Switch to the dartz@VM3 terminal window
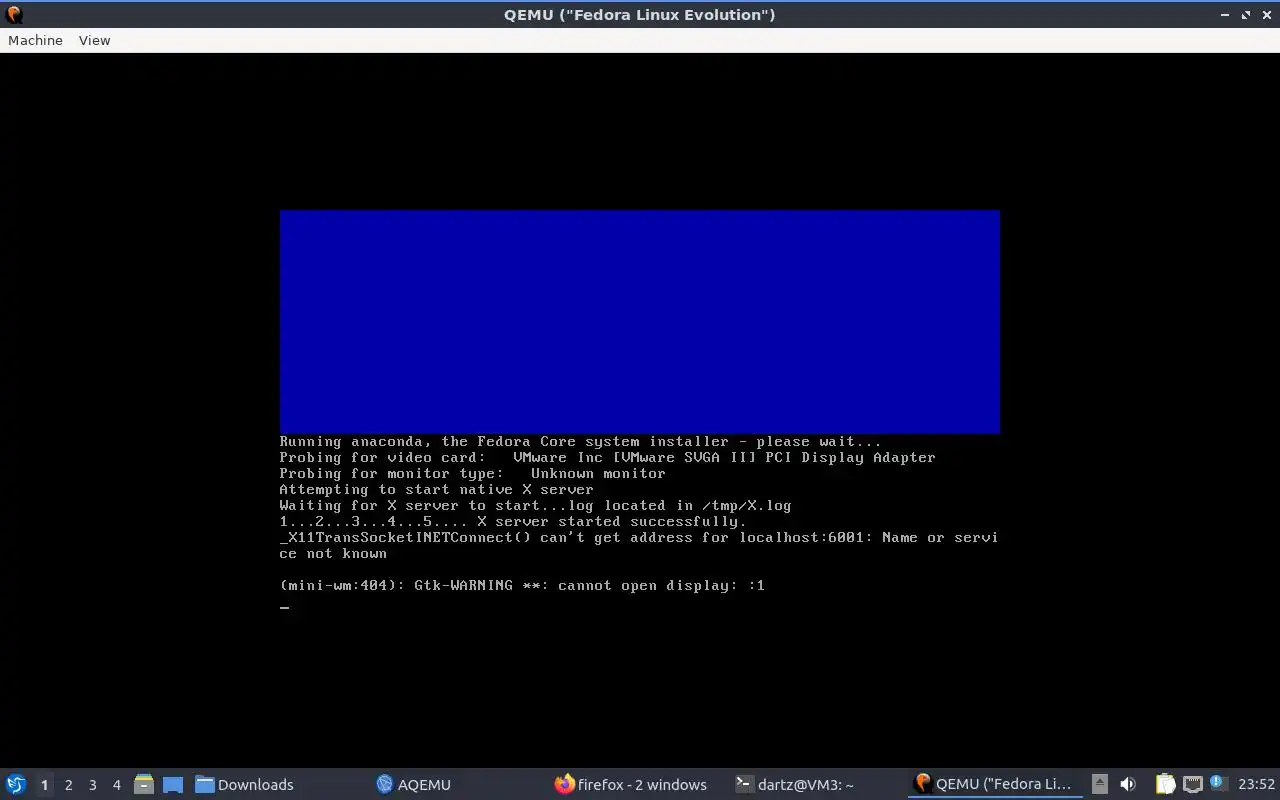 tap(794, 784)
